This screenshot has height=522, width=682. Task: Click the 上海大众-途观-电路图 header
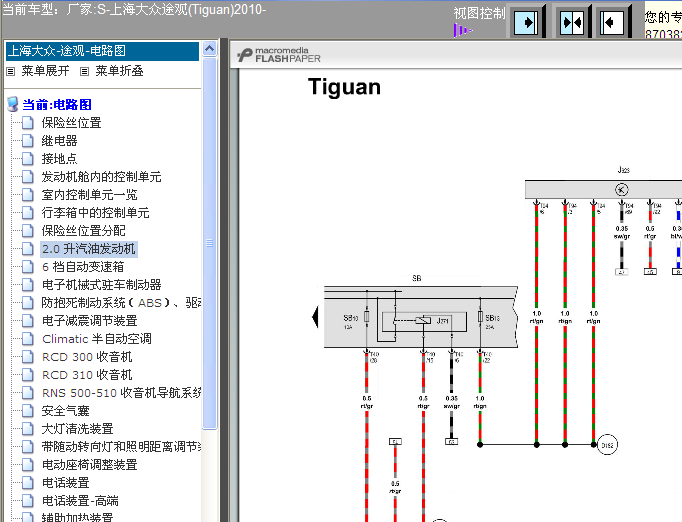tap(103, 51)
